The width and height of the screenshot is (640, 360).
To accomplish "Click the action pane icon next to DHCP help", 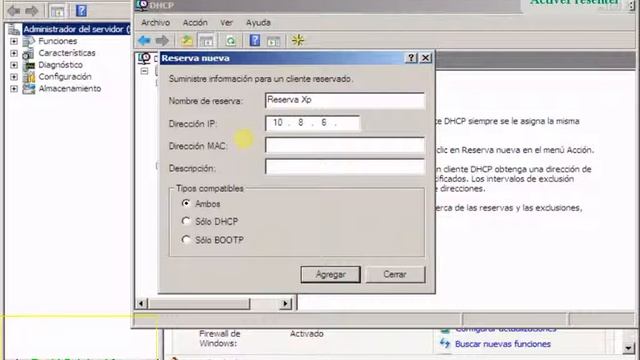I will pos(273,41).
